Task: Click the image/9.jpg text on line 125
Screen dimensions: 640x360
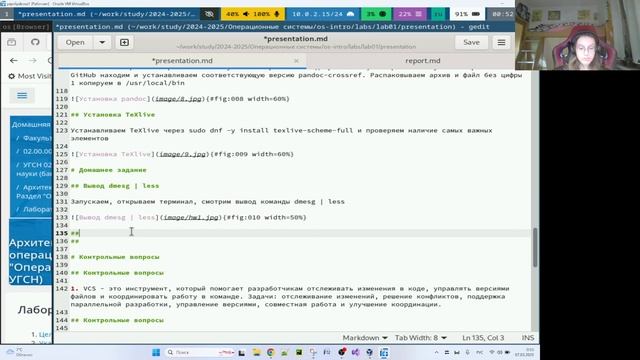Action: [182, 154]
